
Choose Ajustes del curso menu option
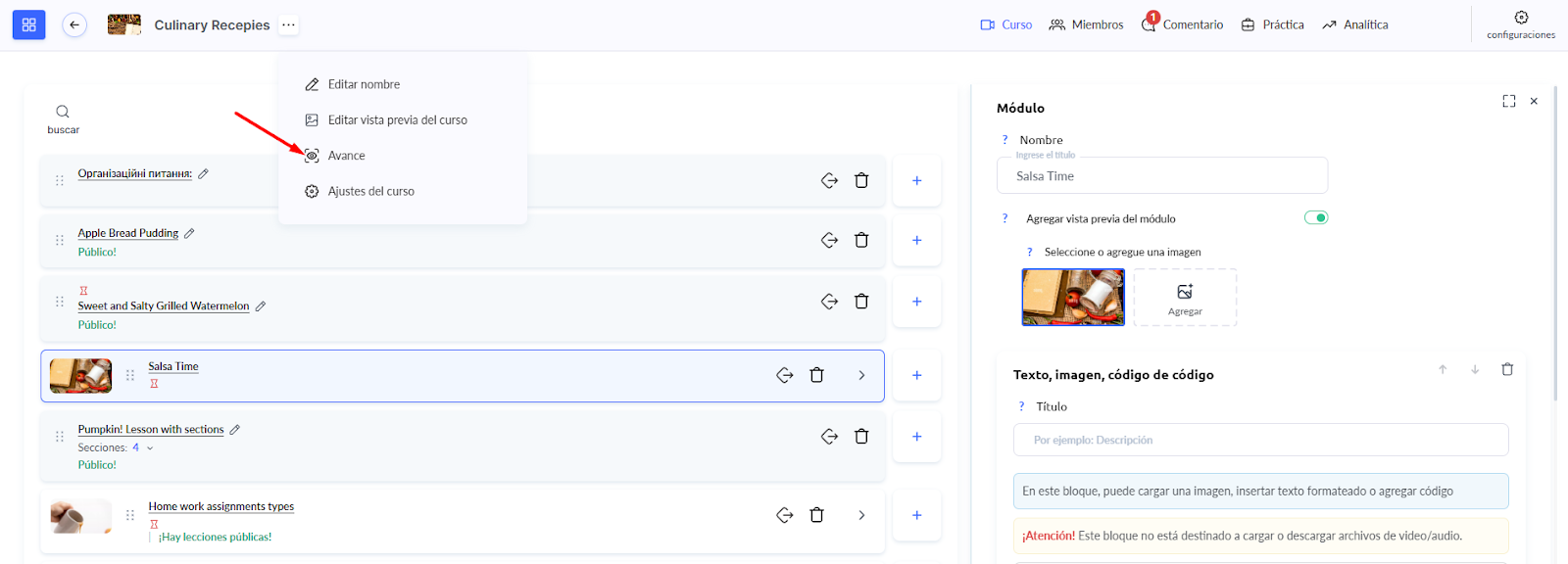click(370, 191)
